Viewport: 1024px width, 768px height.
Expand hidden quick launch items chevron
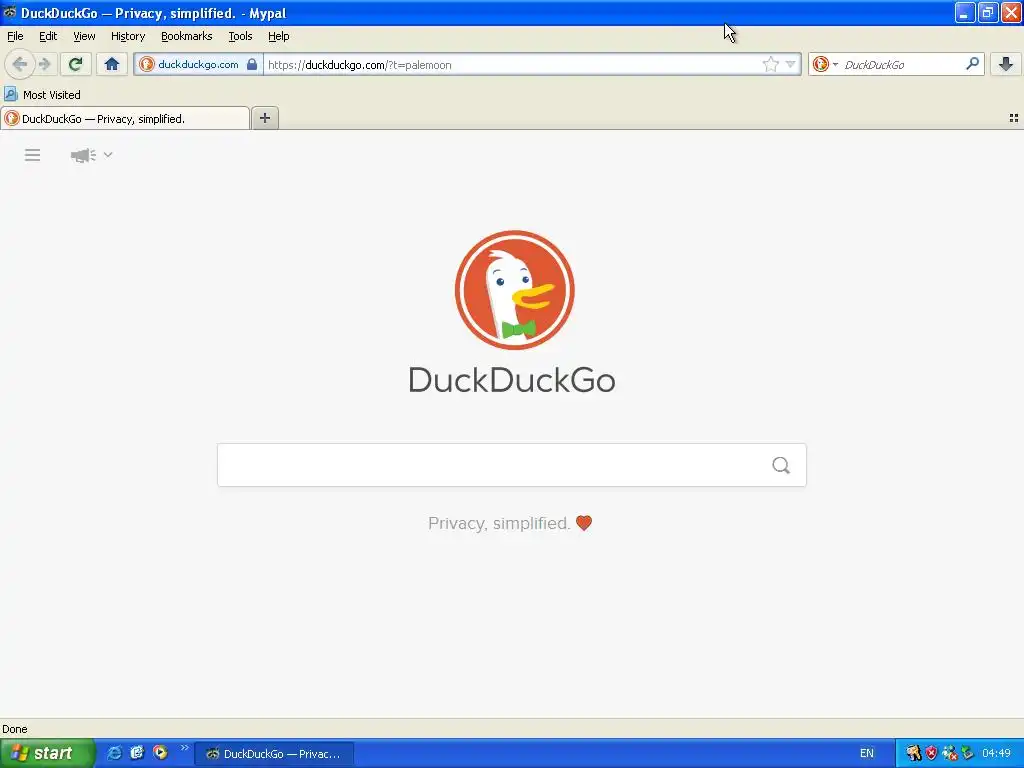184,748
